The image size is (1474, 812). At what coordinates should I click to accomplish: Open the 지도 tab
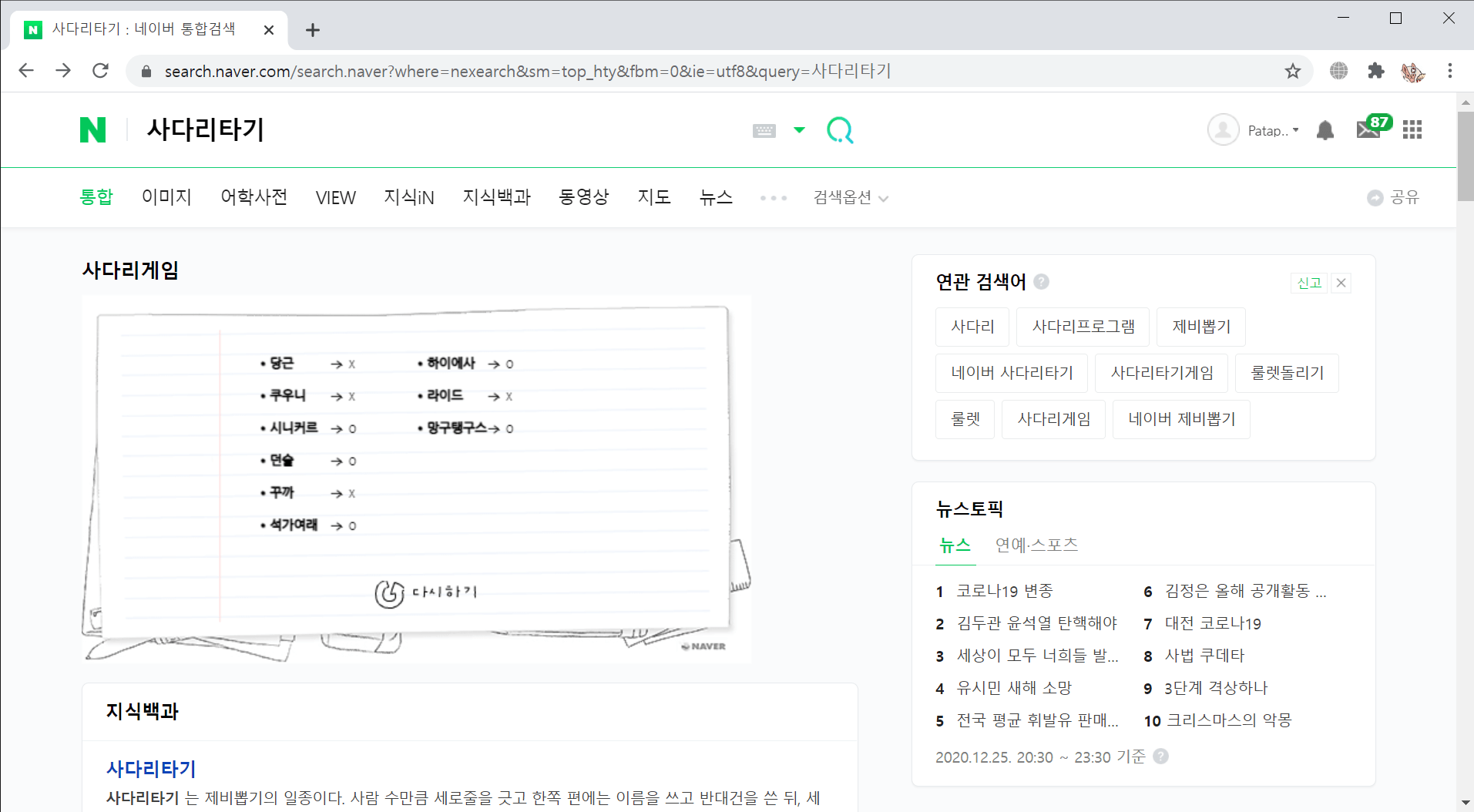tap(654, 197)
